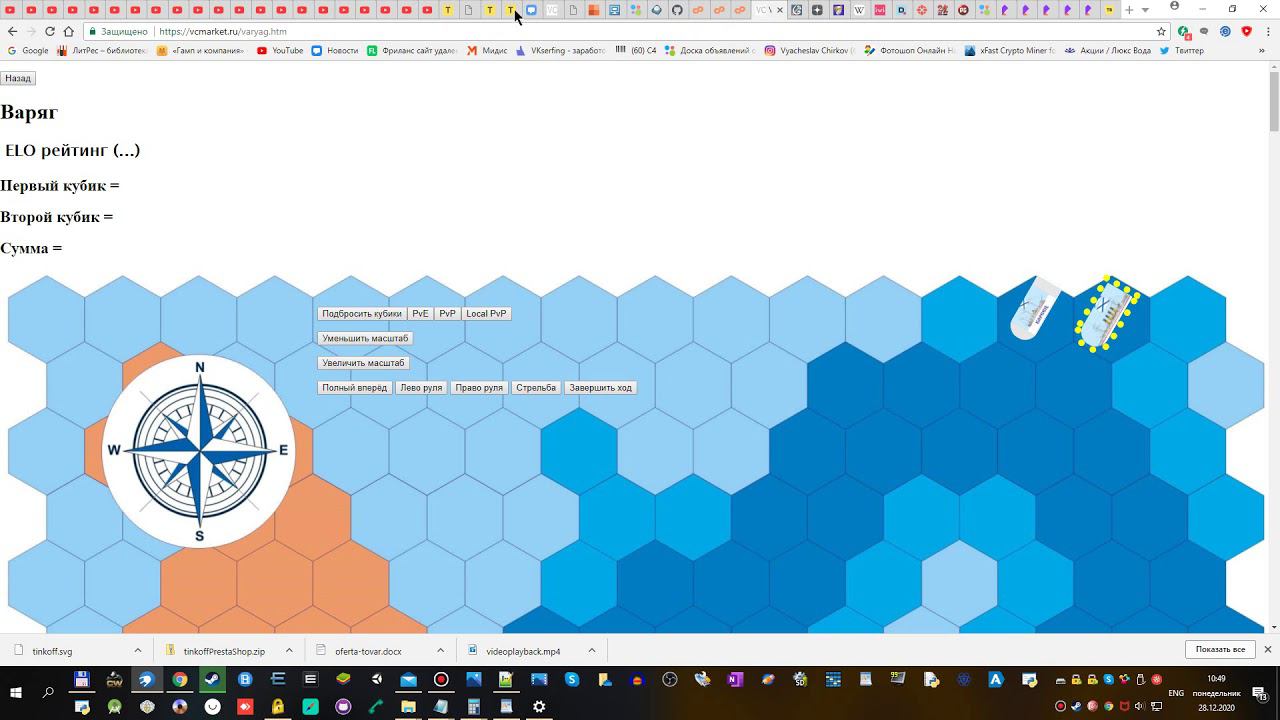Bookmark this page with the star icon

1161,31
